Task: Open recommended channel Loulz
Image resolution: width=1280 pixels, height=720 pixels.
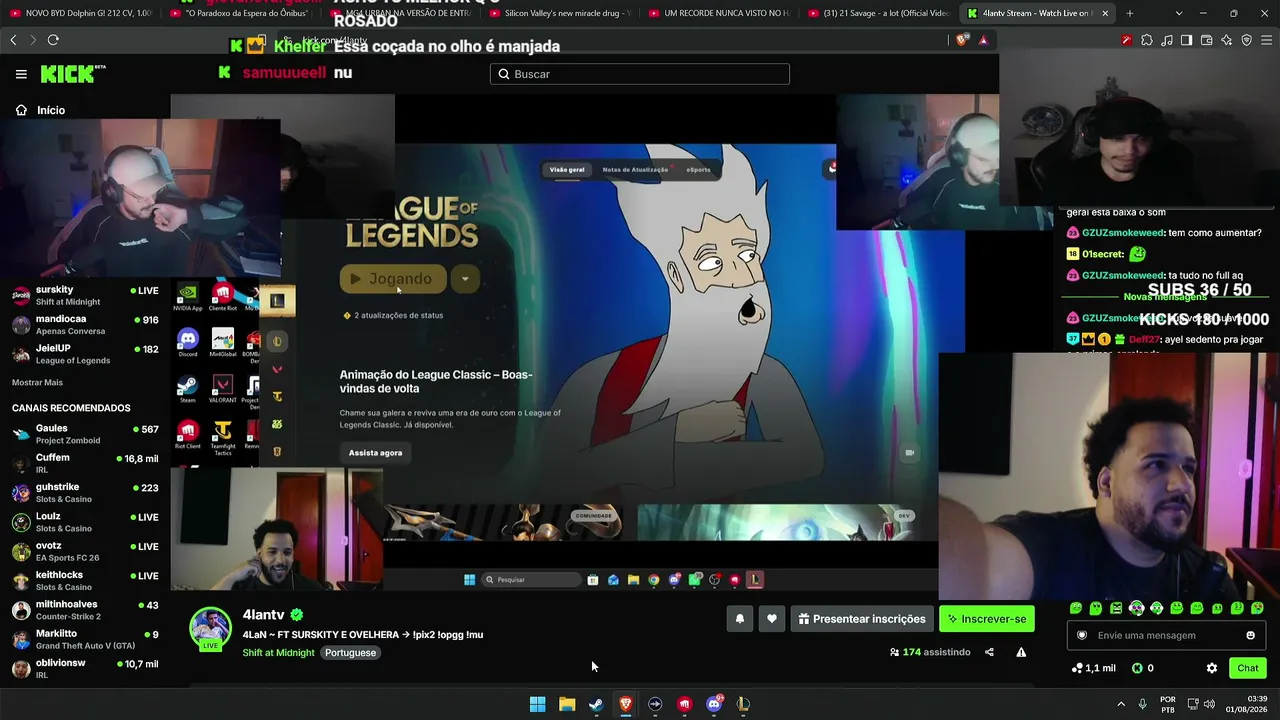Action: (x=85, y=522)
